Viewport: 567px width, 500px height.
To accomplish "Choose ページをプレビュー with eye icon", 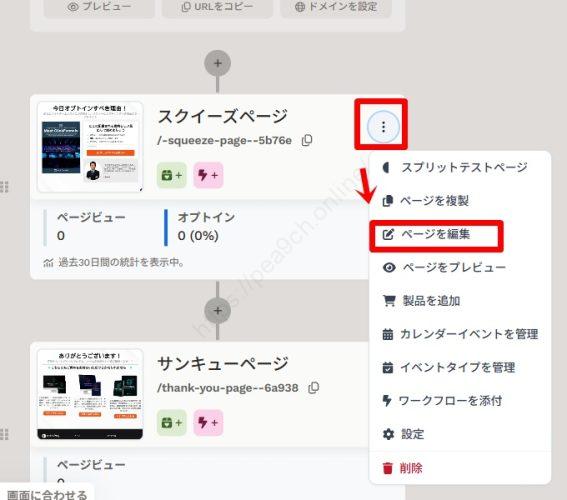I will click(444, 268).
